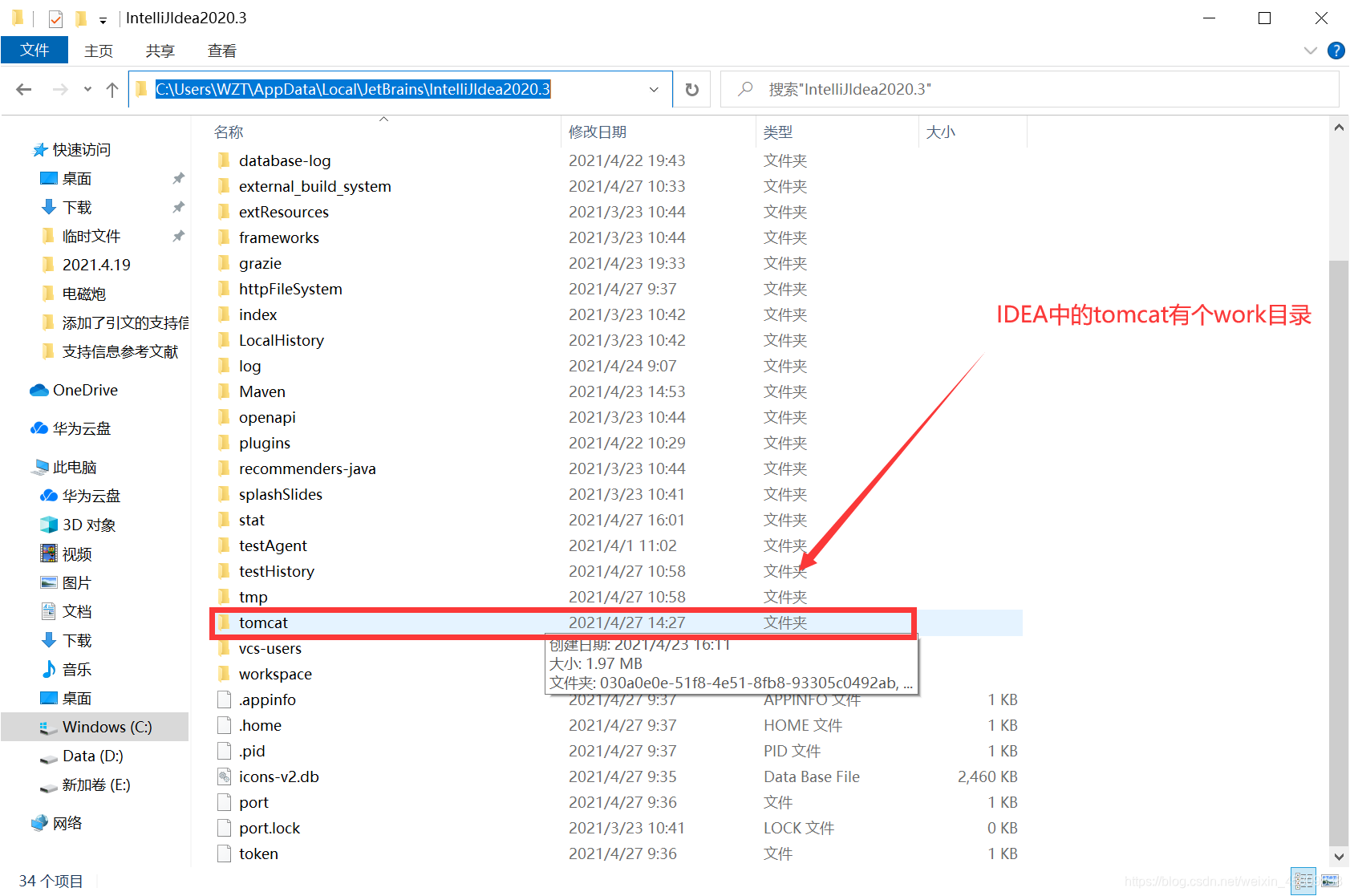Sort by 修改日期 column header
The height and width of the screenshot is (896, 1350).
598,132
